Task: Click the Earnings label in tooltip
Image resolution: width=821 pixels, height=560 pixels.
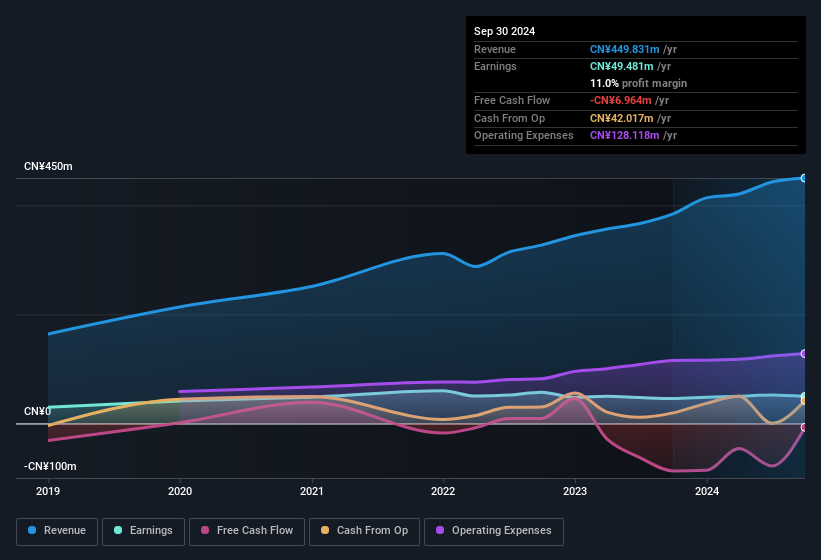Action: point(495,66)
